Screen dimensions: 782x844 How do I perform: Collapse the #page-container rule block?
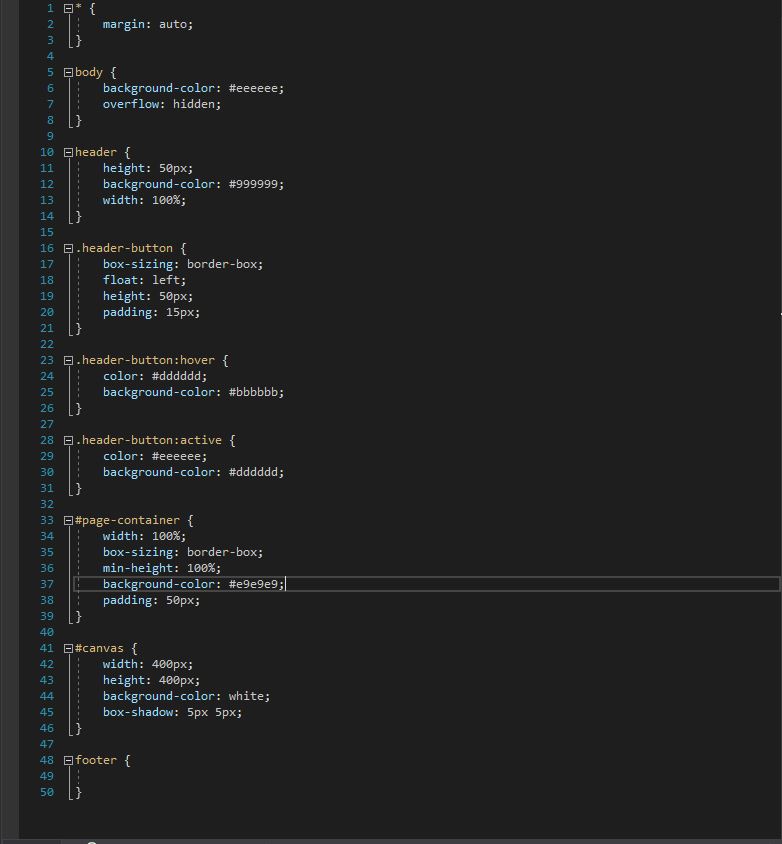tap(68, 521)
